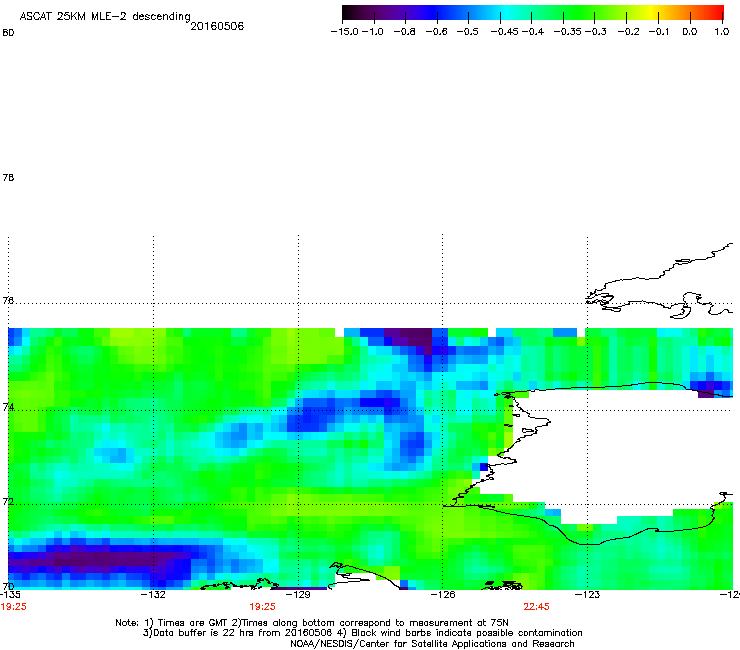Select the 0.0 color scale label
Image resolution: width=740 pixels, height=650 pixels.
coord(690,32)
